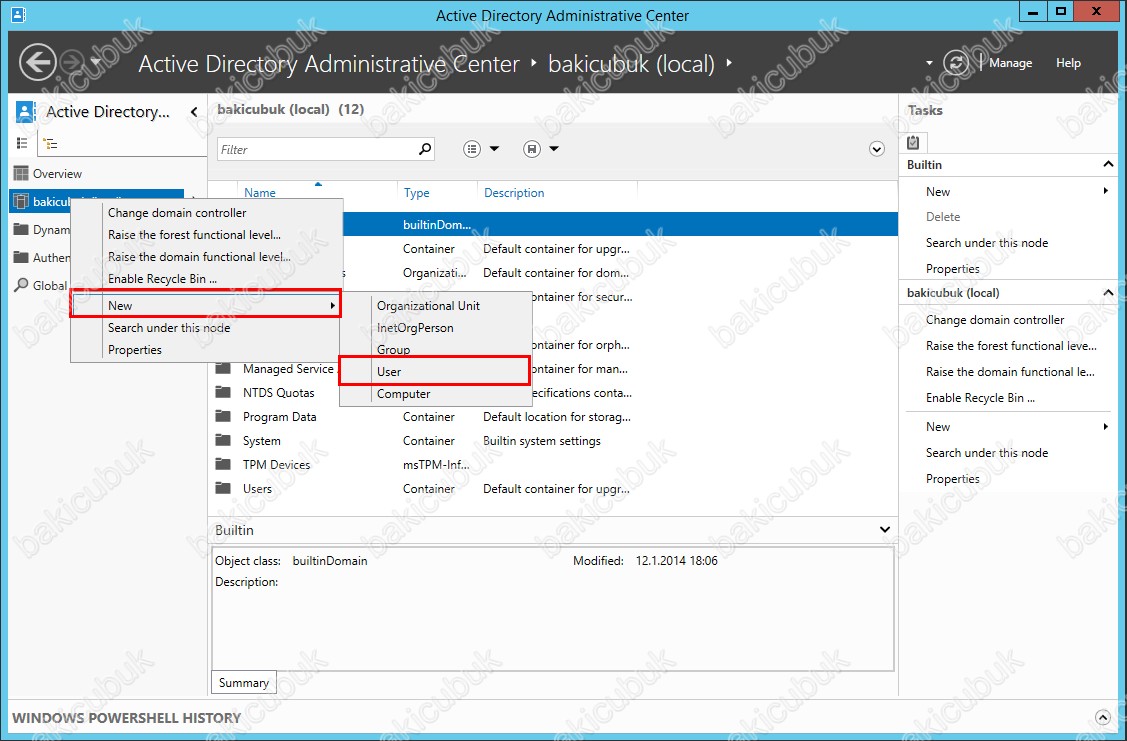Open the Help menu
Viewport: 1127px width, 741px height.
pyautogui.click(x=1068, y=63)
